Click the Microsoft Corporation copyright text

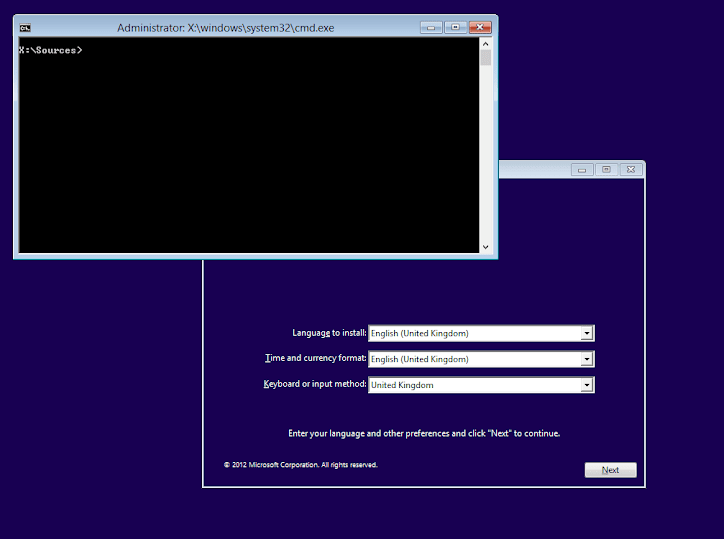coord(301,465)
